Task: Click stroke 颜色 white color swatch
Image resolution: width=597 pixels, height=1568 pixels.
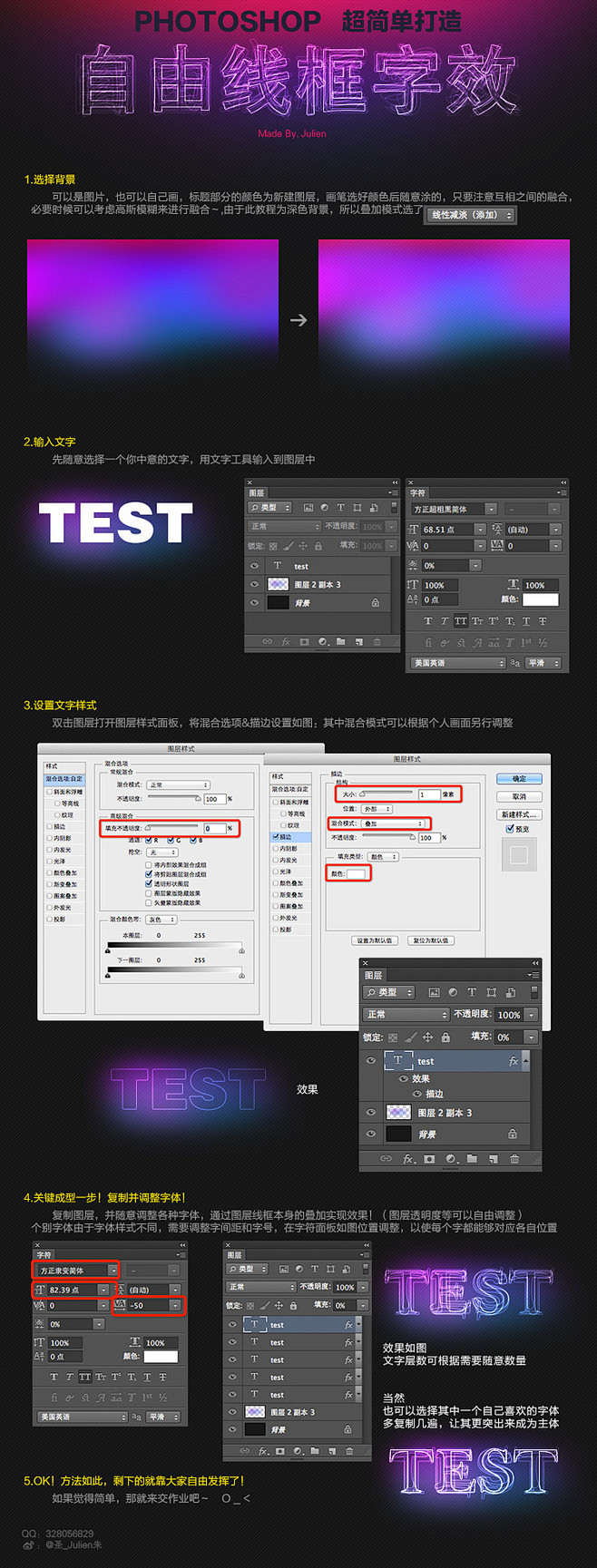Action: [x=356, y=873]
